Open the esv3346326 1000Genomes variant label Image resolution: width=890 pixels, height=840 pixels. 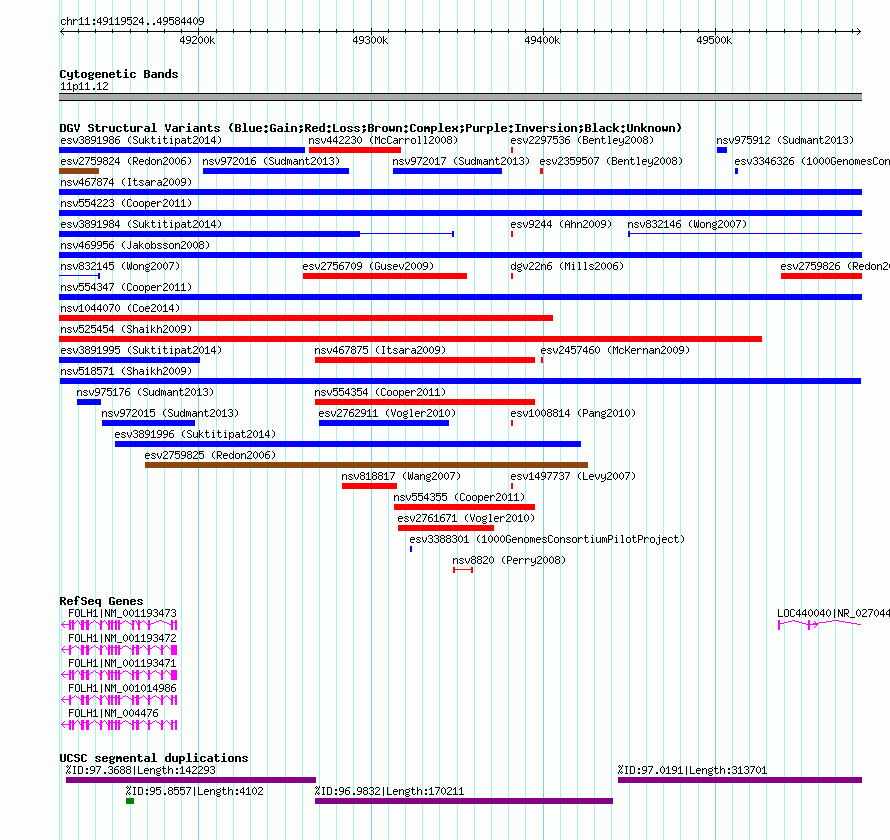click(x=812, y=161)
